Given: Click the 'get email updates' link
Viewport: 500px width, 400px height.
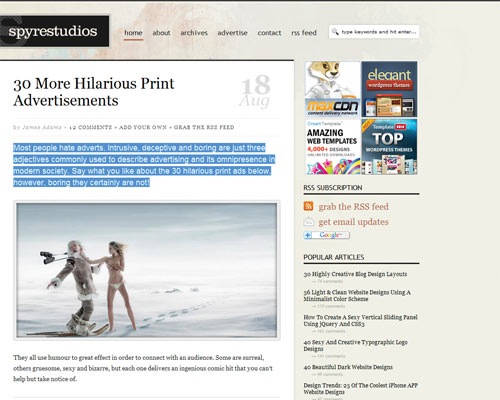Looking at the screenshot, I should [x=353, y=222].
